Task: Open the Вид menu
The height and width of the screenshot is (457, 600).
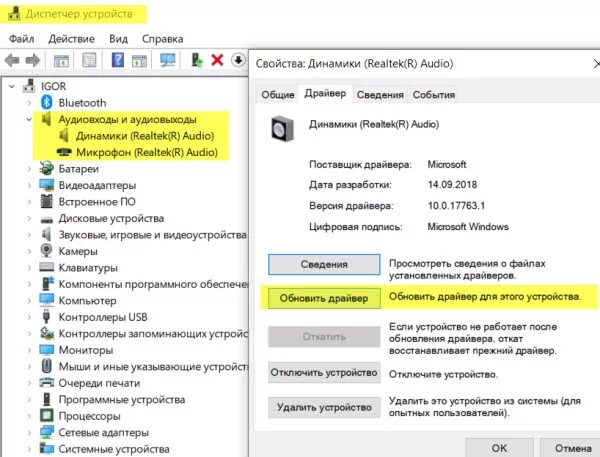Action: [x=118, y=39]
